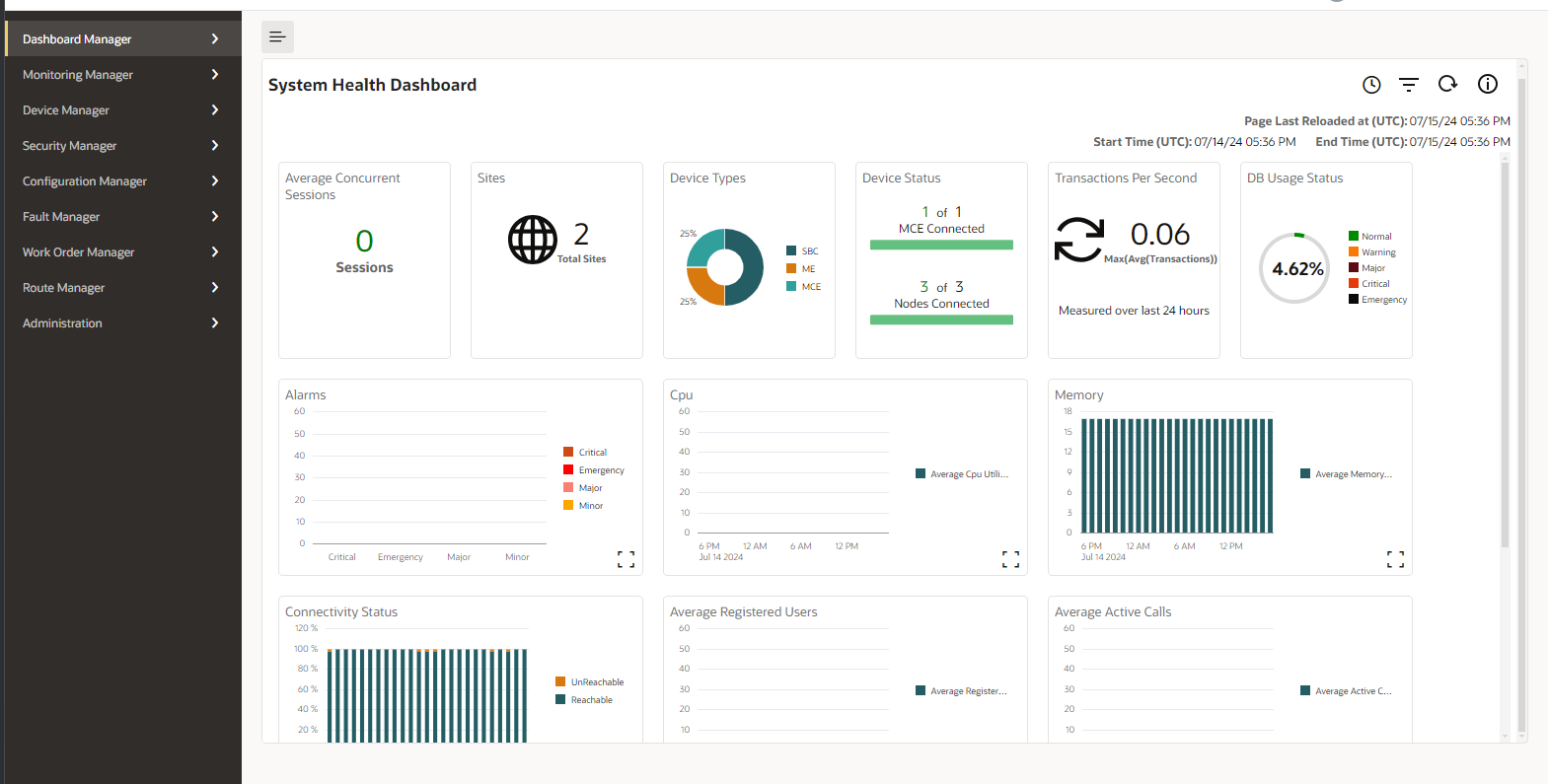Toggle Average Cpu Utilization legend entry
The width and height of the screenshot is (1548, 784).
pos(962,473)
